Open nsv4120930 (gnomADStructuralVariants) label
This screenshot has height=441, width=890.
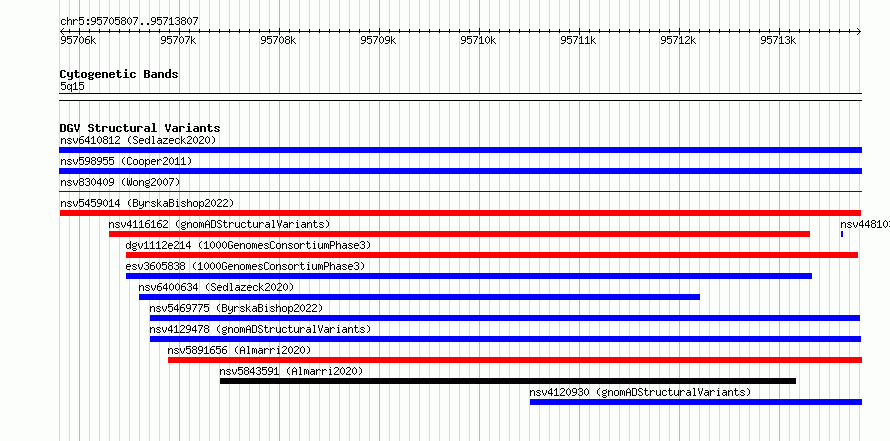[640, 392]
